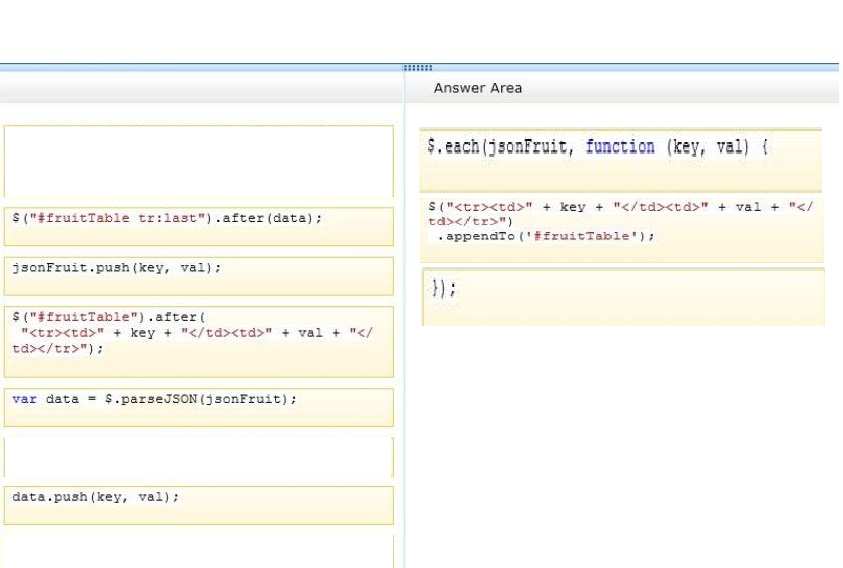Click the bottom partial slot in source list
The image size is (843, 568).
pyautogui.click(x=198, y=551)
